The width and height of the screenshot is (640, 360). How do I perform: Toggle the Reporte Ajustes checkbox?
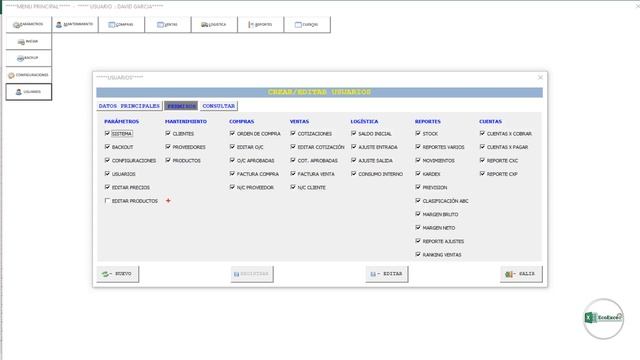pos(418,241)
